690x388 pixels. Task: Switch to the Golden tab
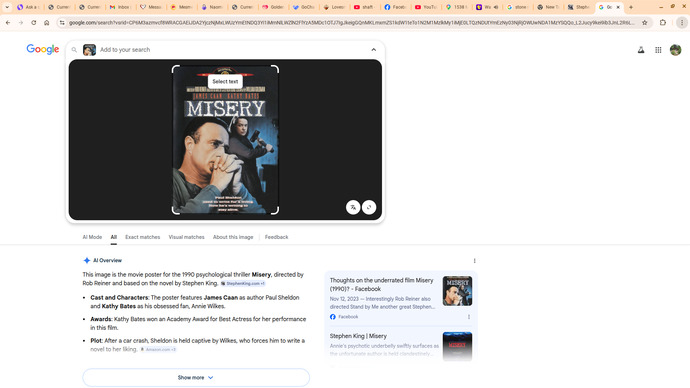point(273,7)
